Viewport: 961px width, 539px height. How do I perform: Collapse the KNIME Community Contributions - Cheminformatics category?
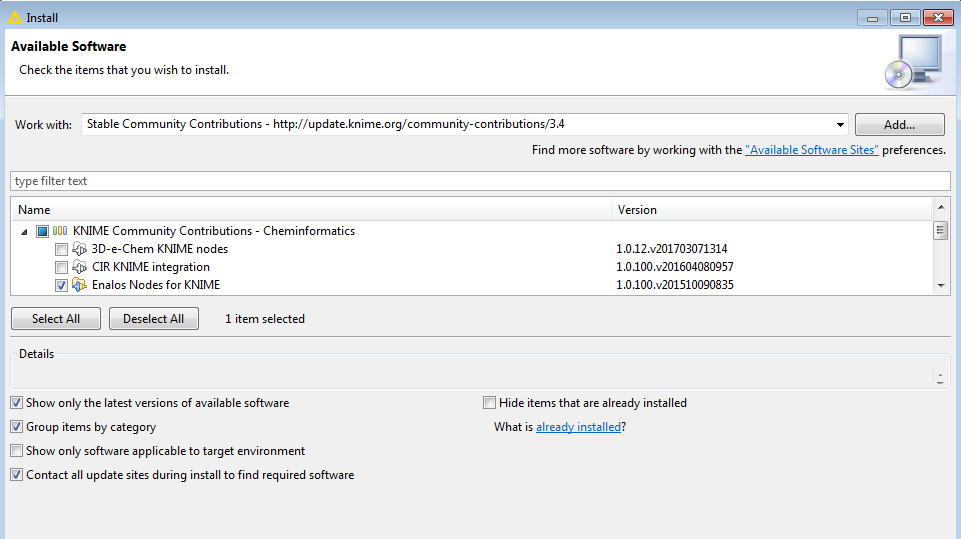pyautogui.click(x=25, y=232)
